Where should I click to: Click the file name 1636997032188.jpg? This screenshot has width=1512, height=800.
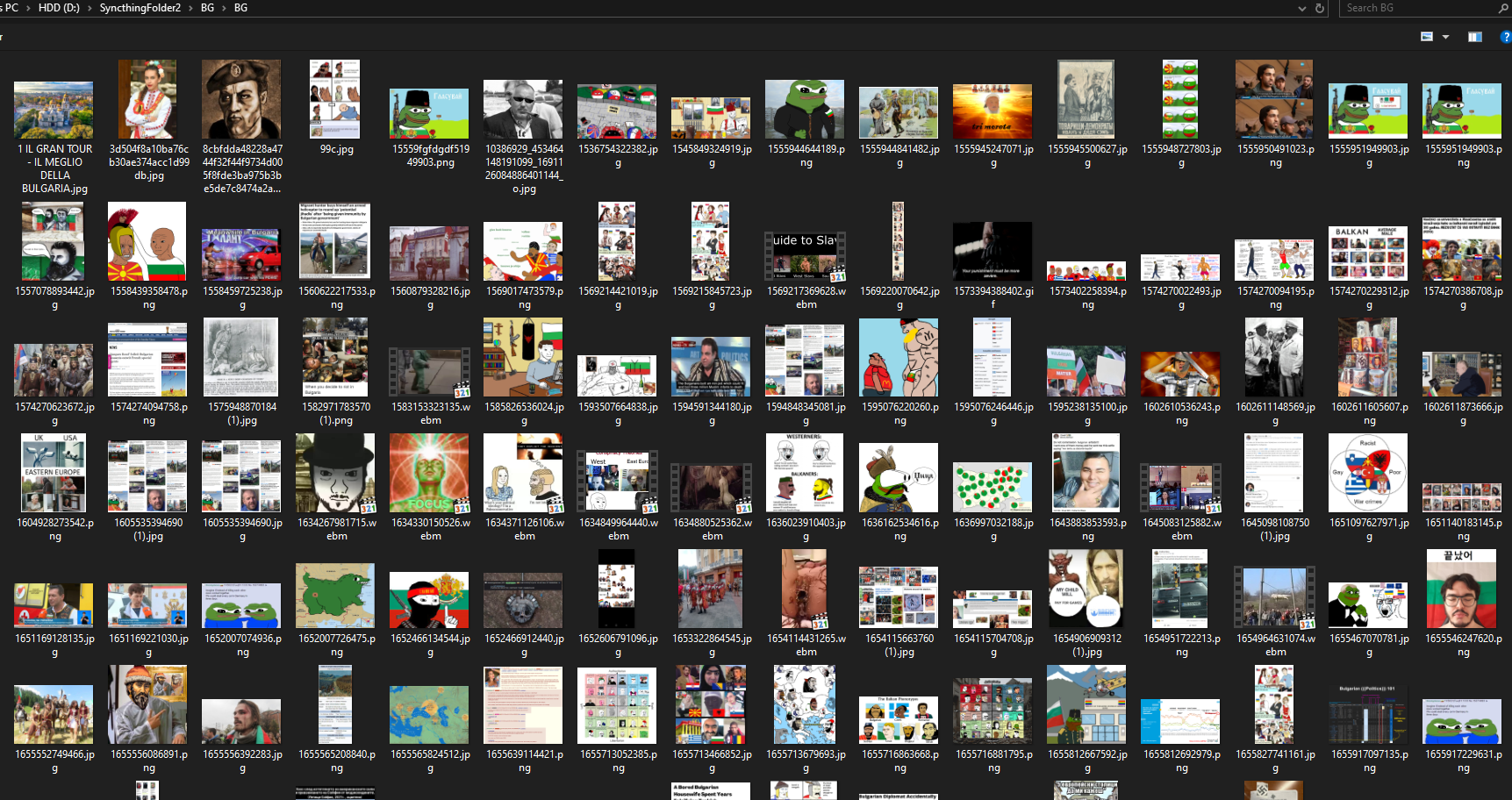[993, 530]
